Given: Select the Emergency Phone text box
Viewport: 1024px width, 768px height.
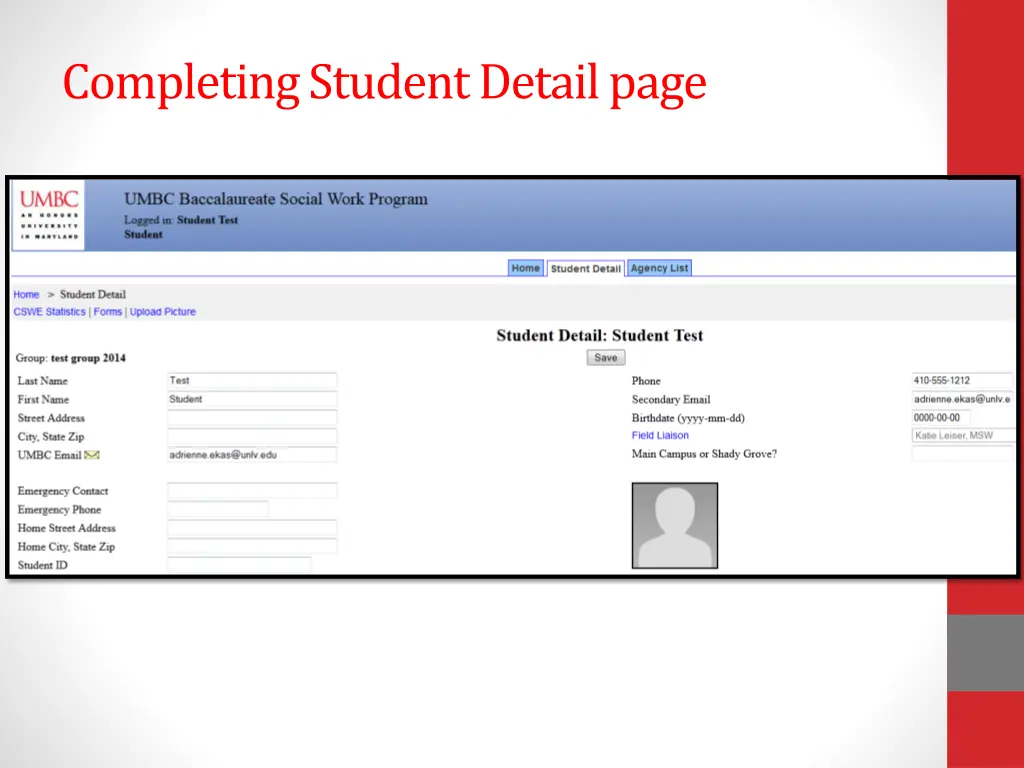Looking at the screenshot, I should click(217, 510).
